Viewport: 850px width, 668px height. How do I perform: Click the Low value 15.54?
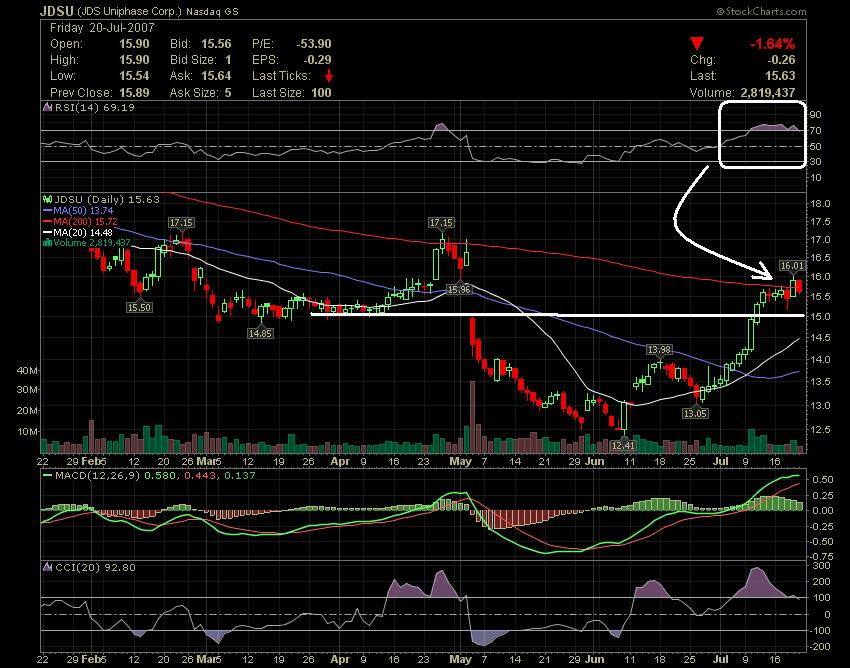point(134,76)
